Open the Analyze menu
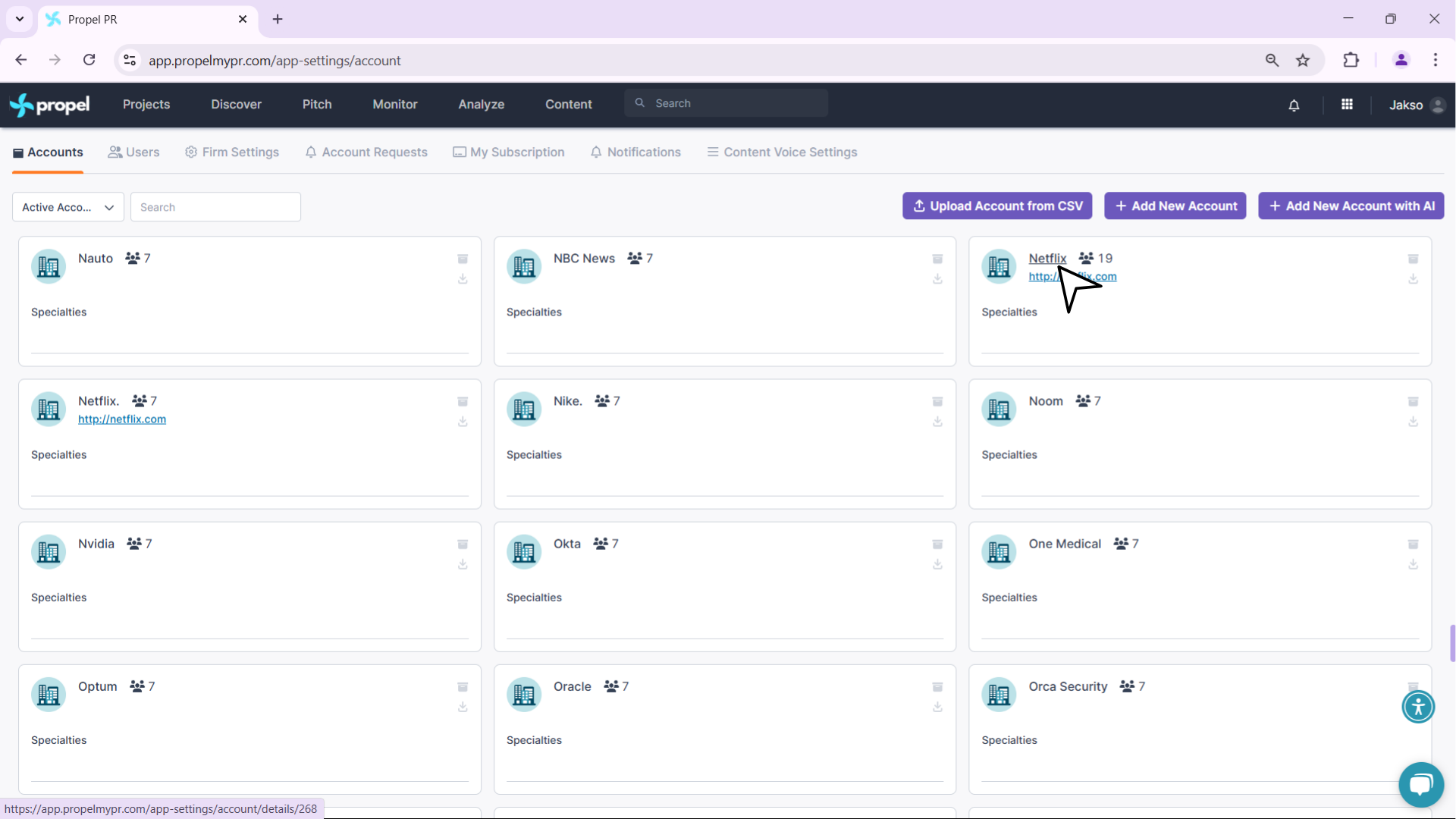The height and width of the screenshot is (819, 1456). click(481, 105)
